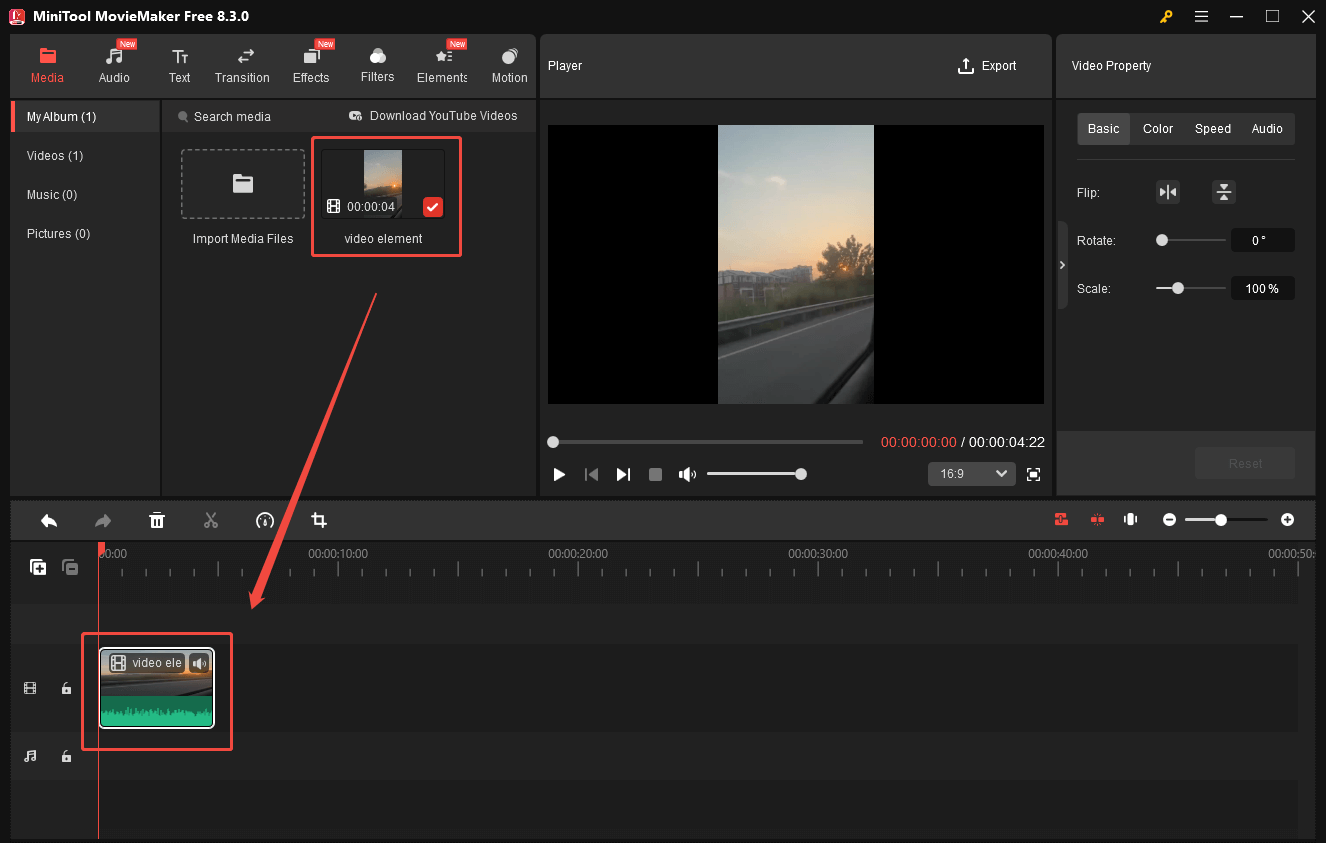This screenshot has height=843, width=1326.
Task: Collapse the Video Property panel chevron
Action: [1062, 265]
